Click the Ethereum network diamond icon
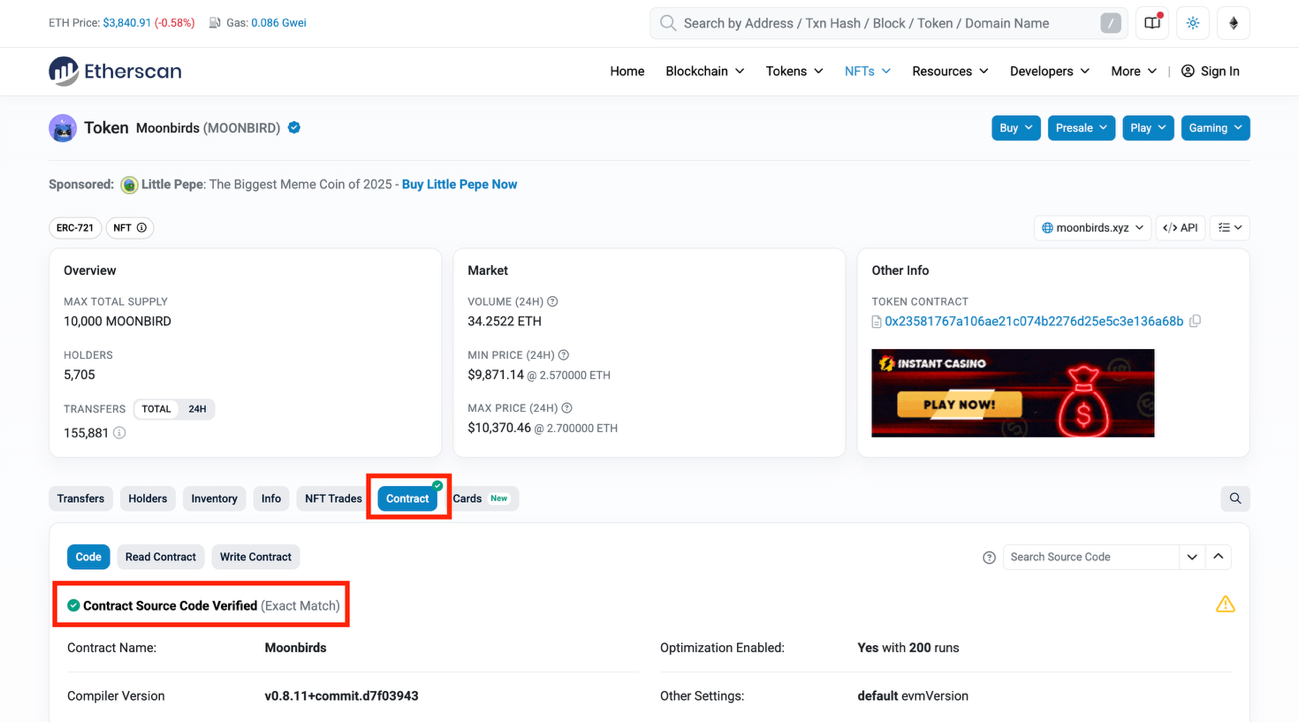Viewport: 1299px width, 722px height. [1233, 23]
